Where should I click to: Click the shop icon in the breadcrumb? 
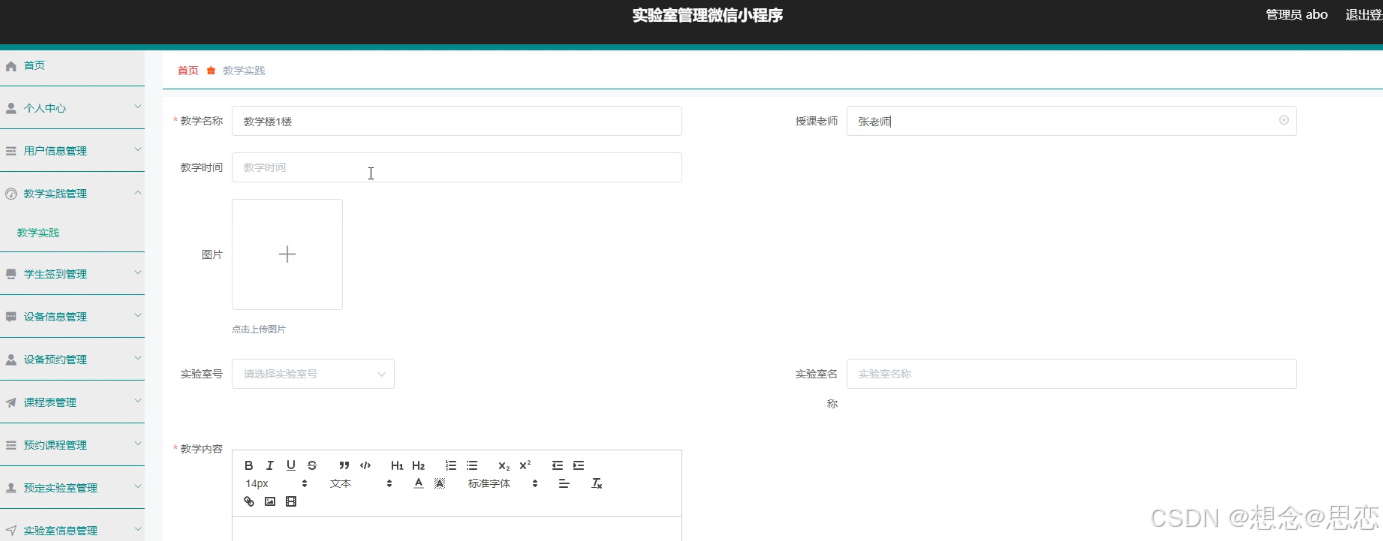coord(211,70)
